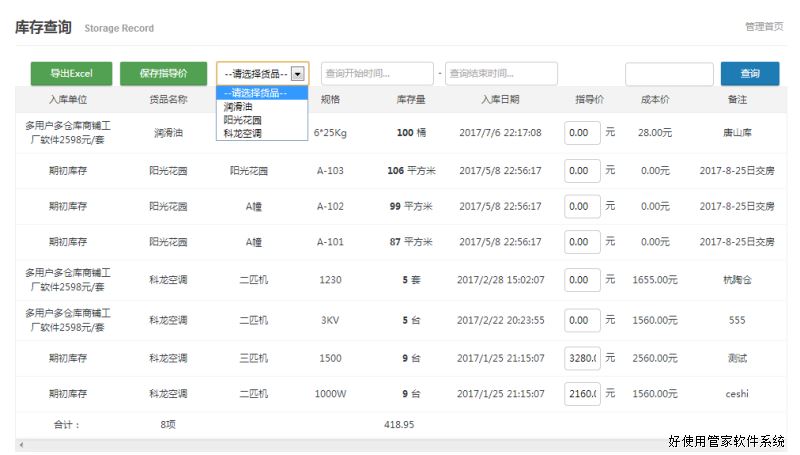Click the empty keyword search box

[669, 74]
